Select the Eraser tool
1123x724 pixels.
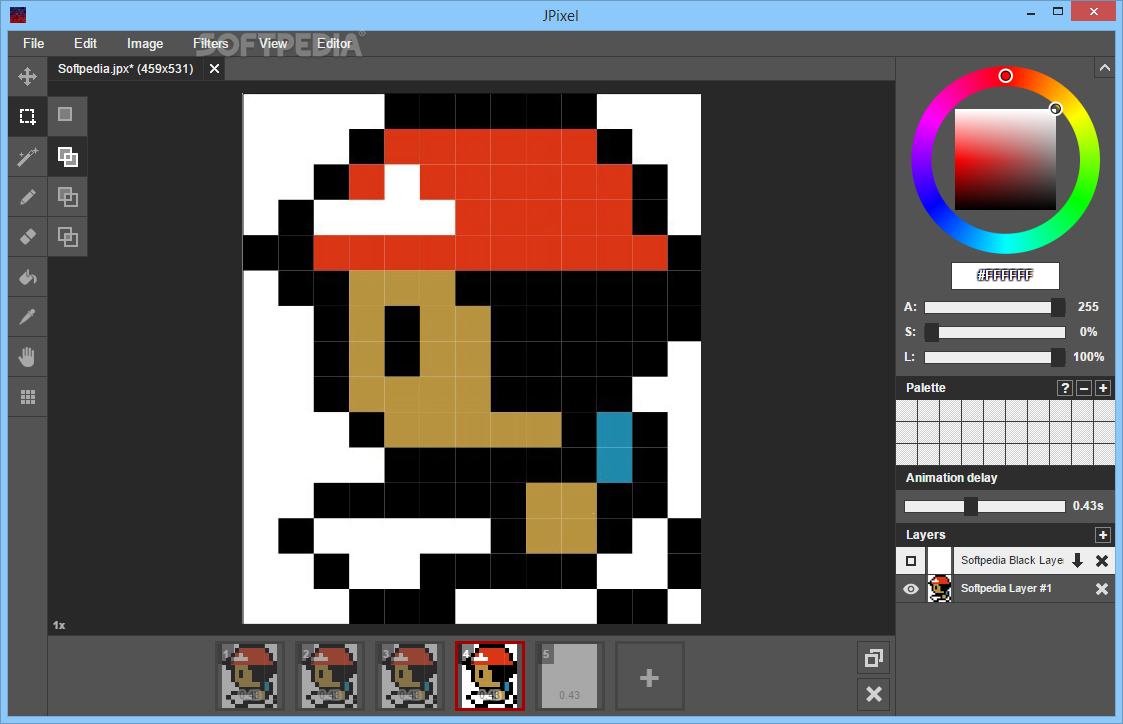(27, 236)
